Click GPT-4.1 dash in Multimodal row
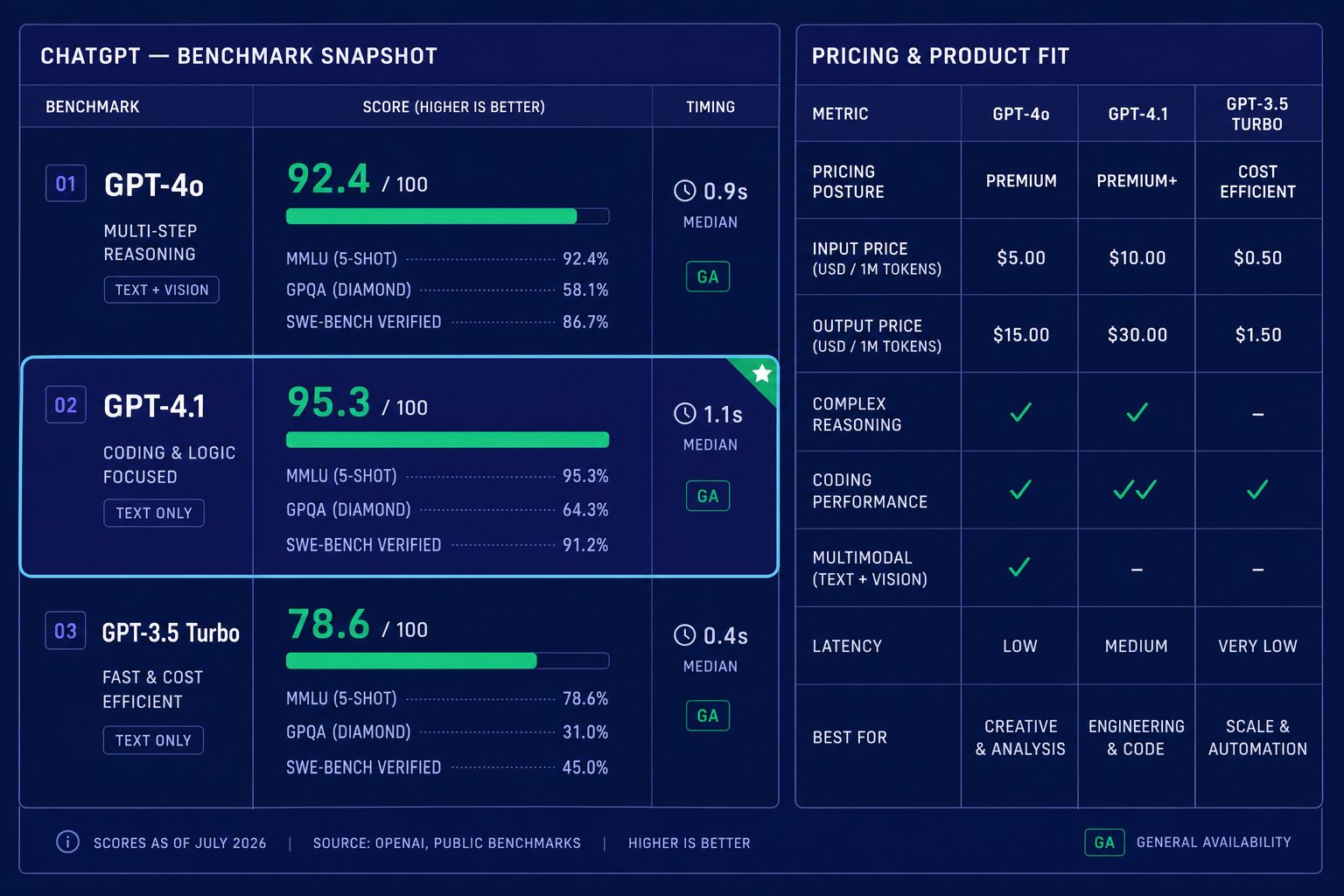This screenshot has height=896, width=1344. 1137,570
